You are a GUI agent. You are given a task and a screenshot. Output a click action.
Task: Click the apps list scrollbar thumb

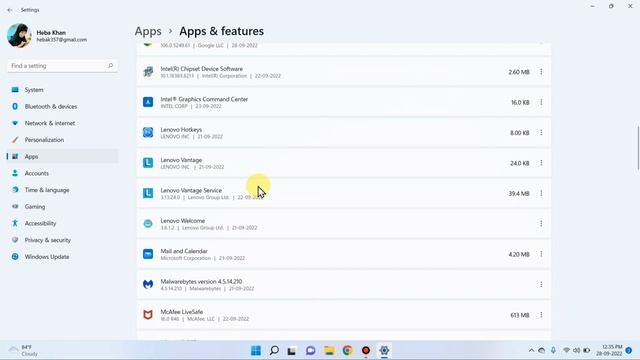[x=638, y=148]
